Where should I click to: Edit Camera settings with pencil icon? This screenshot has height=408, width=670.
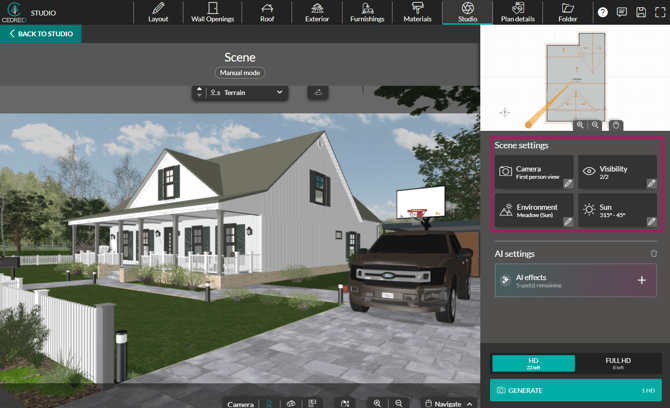[568, 183]
